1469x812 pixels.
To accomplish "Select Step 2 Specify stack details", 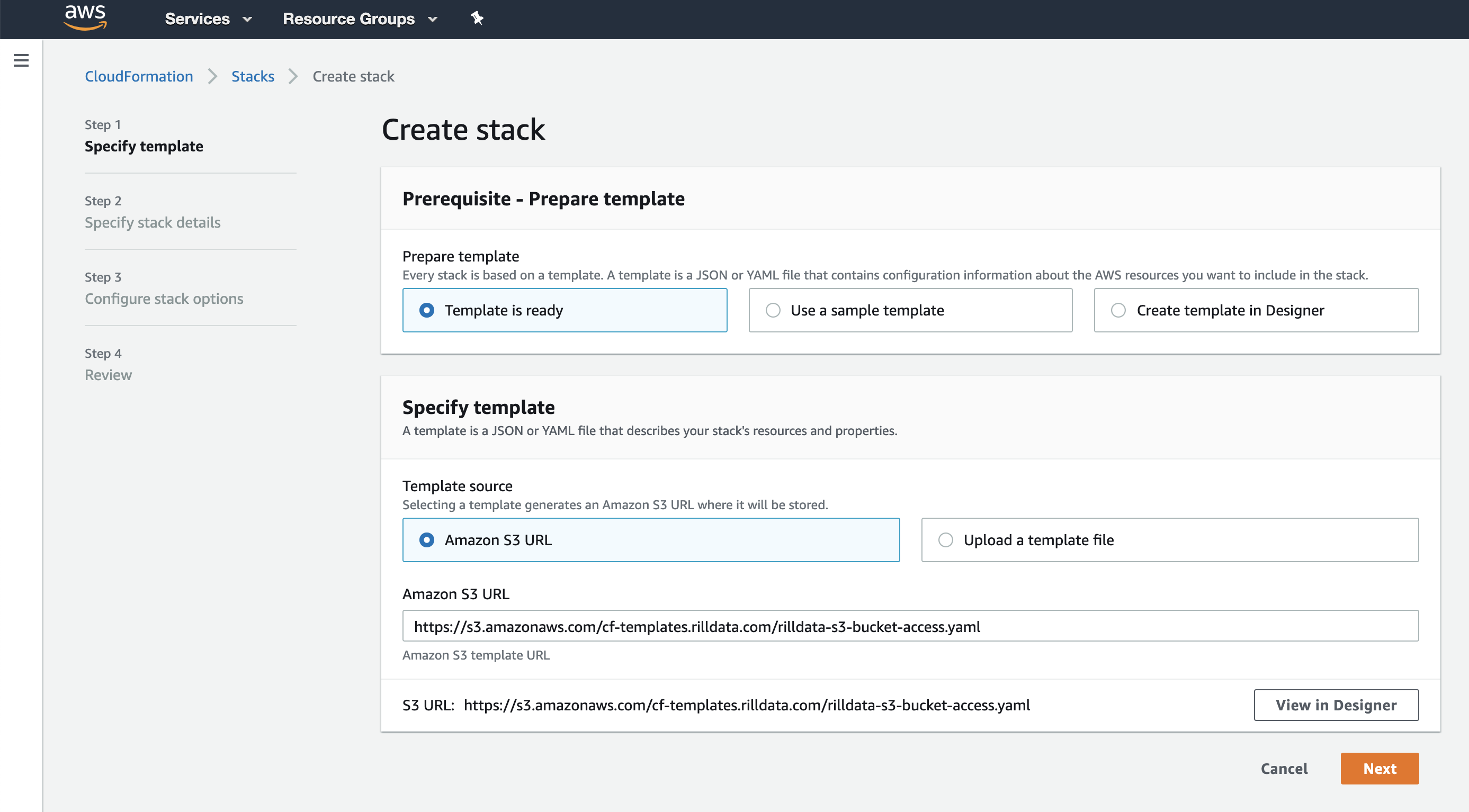I will [x=153, y=212].
